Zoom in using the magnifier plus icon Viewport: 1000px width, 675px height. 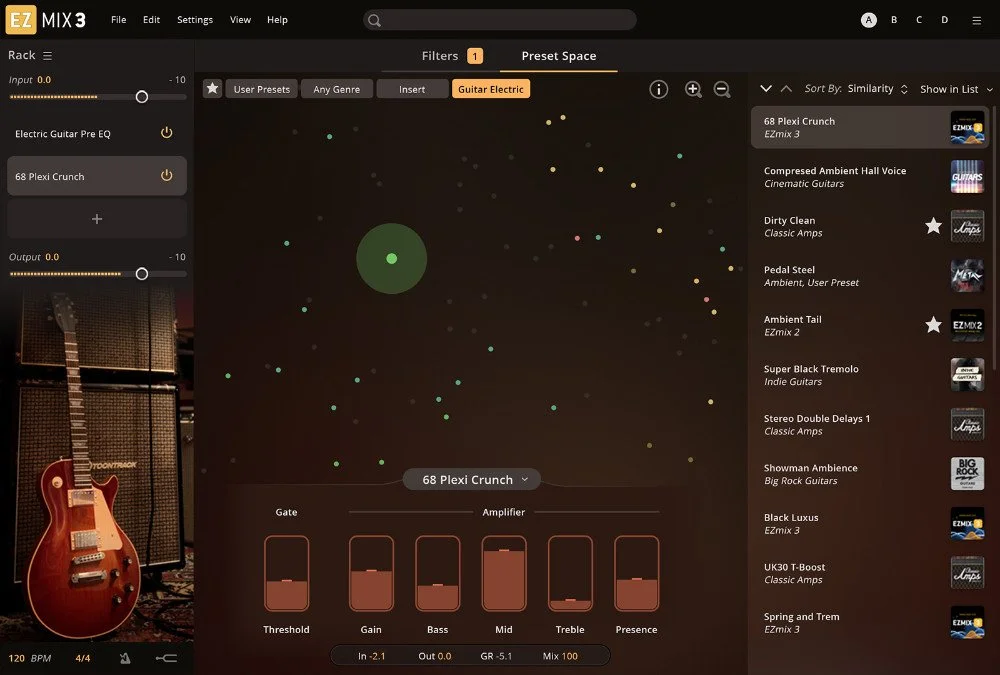tap(693, 89)
